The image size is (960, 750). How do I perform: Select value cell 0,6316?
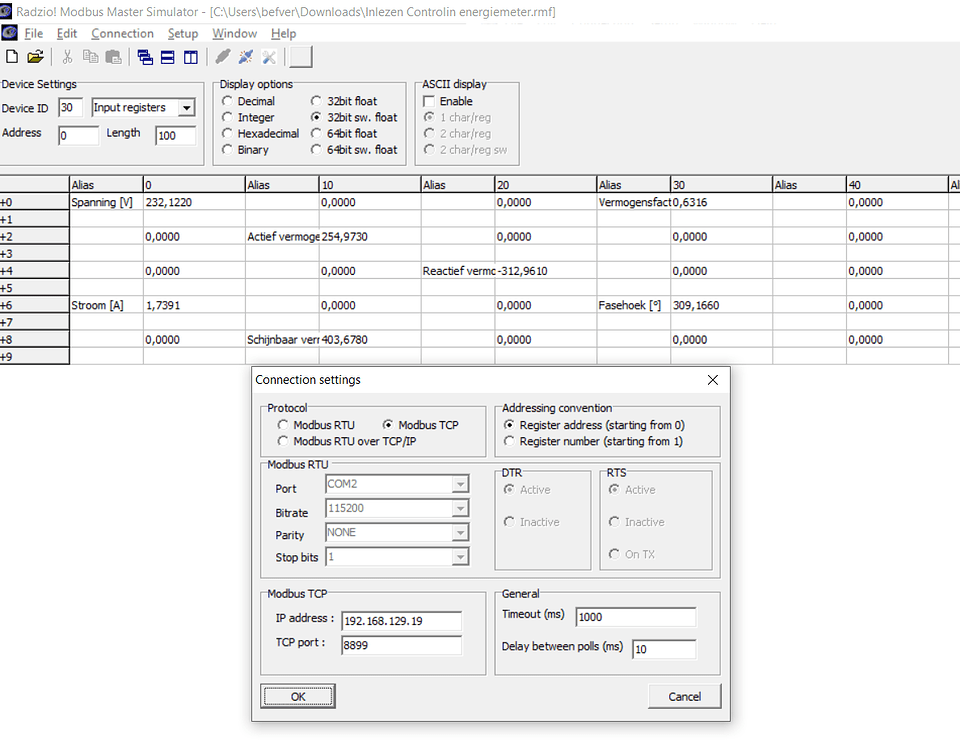click(x=721, y=202)
